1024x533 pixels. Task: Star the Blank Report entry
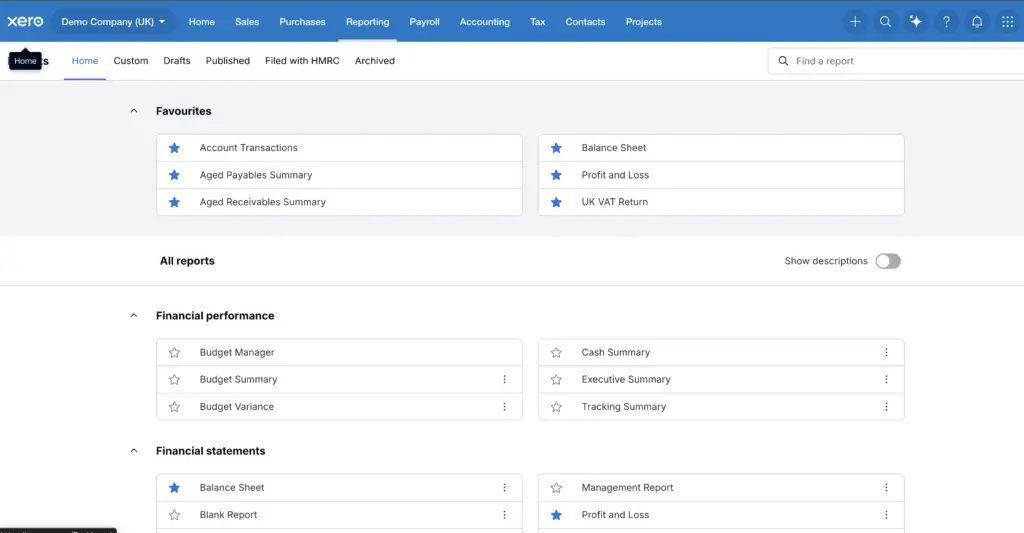click(174, 515)
